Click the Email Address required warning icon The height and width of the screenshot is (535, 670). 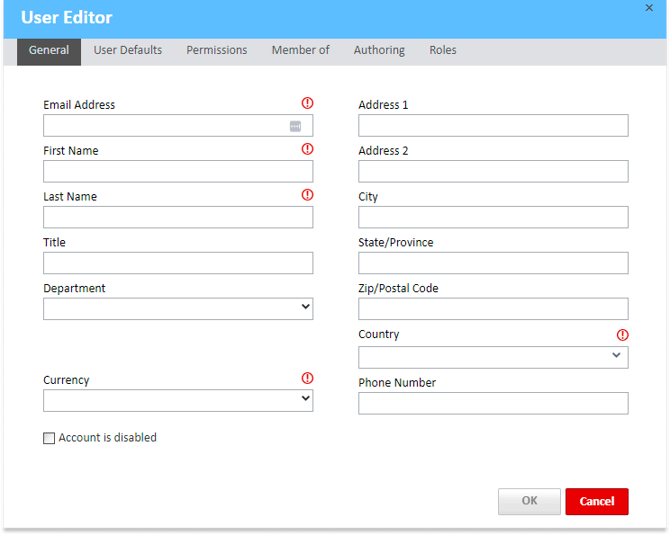point(307,103)
